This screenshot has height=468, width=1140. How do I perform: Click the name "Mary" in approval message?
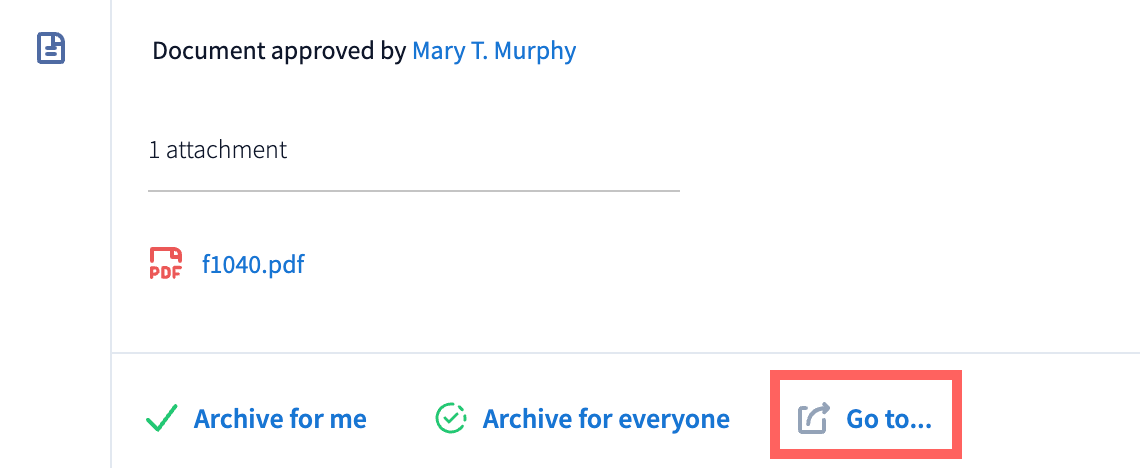pyautogui.click(x=438, y=50)
